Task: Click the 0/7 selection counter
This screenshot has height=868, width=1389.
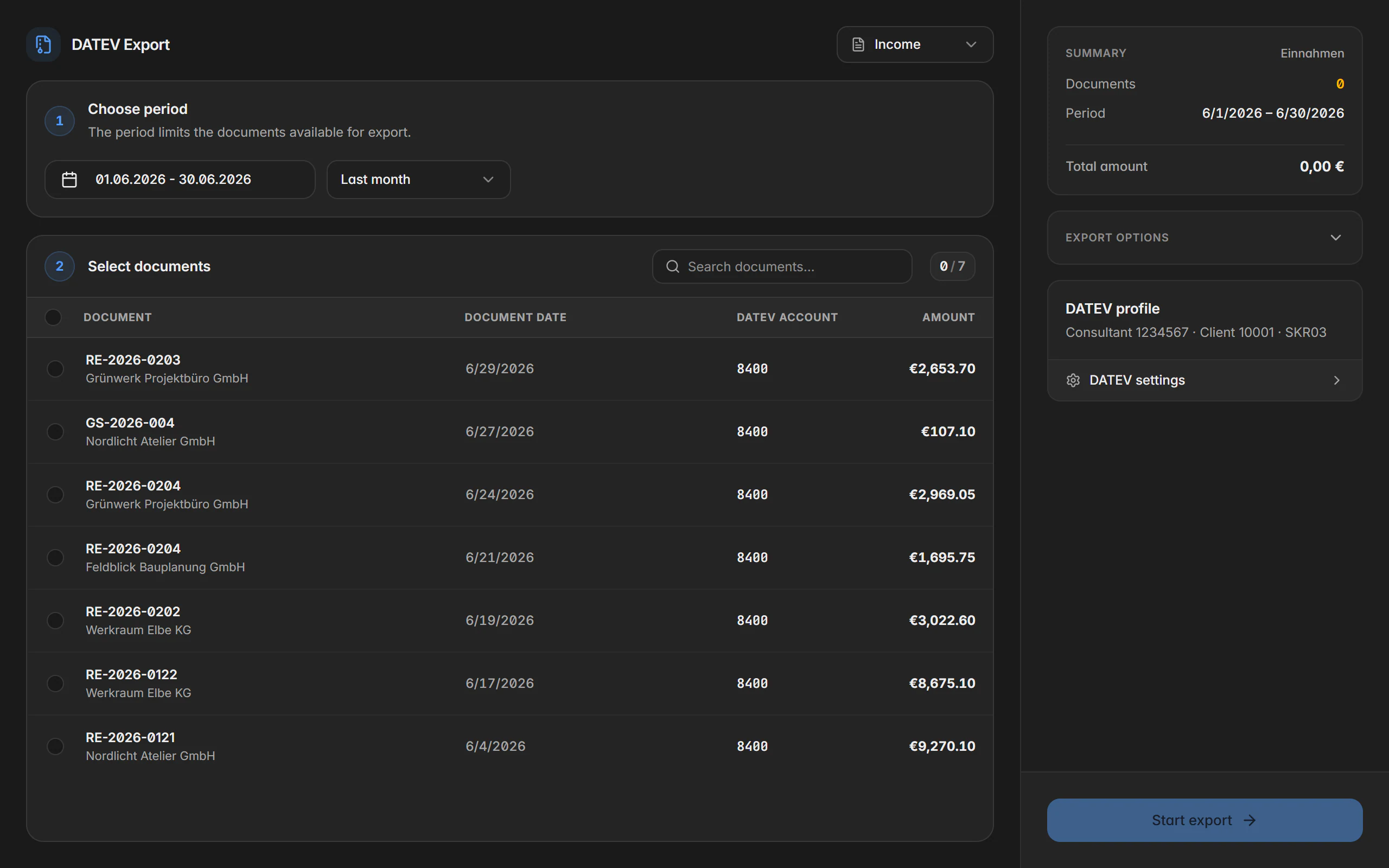Action: (952, 266)
